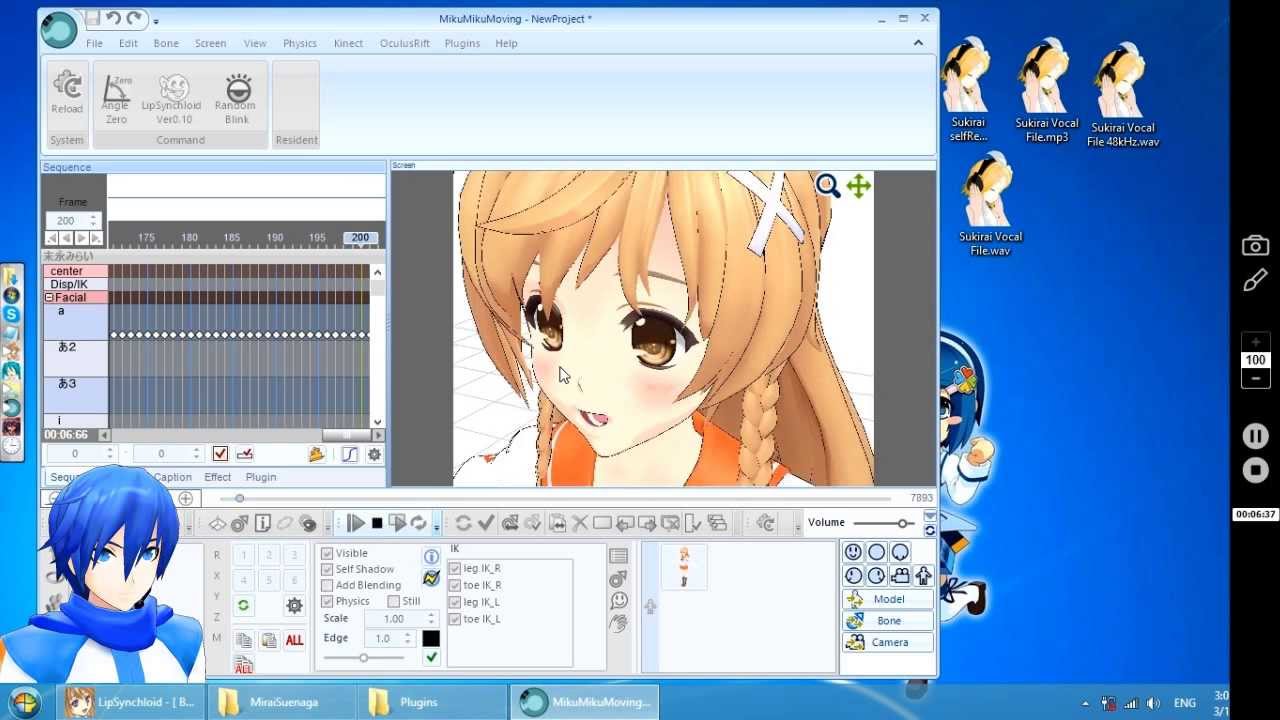Screen dimensions: 1280x720
Task: Click the camcorder icon in camera panel
Action: pyautogui.click(x=900, y=576)
